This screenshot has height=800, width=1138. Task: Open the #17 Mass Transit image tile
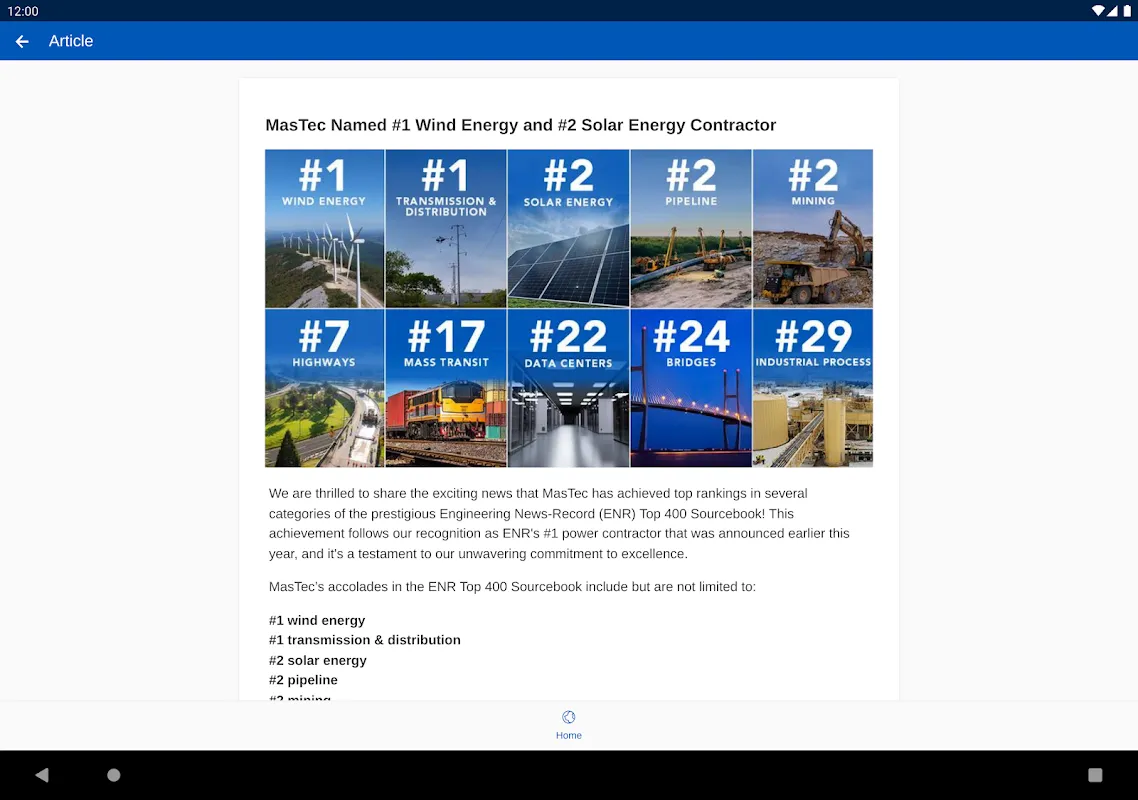point(446,388)
